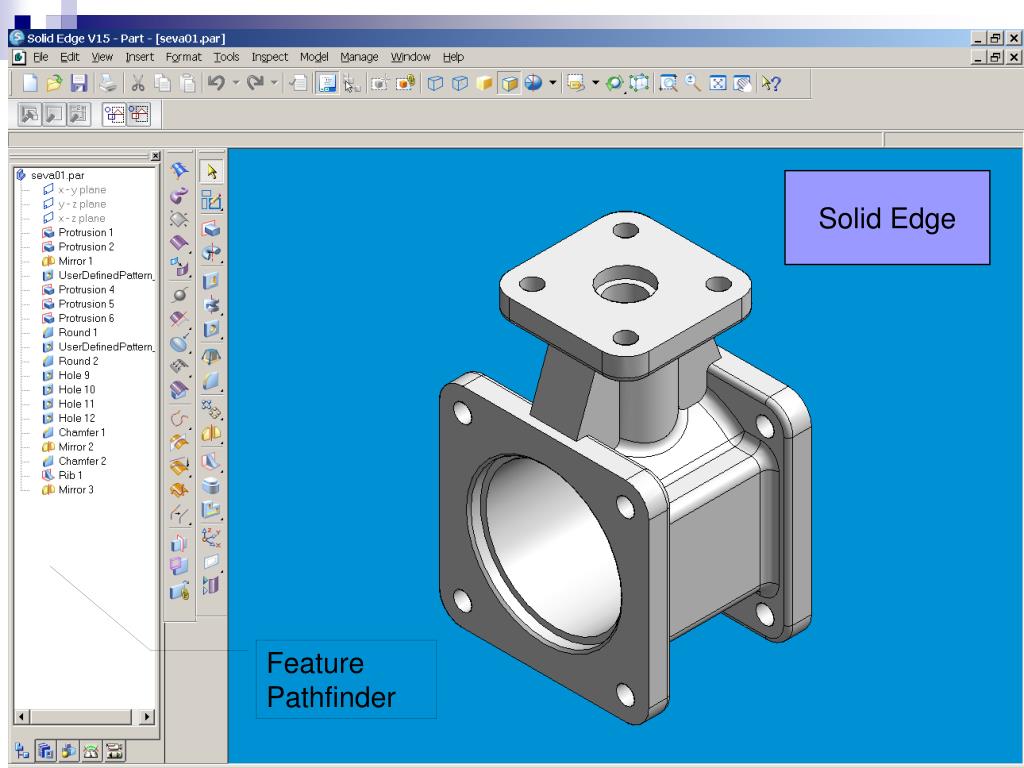Activate the Select Tool arrow
Viewport: 1024px width, 768px height.
point(212,171)
